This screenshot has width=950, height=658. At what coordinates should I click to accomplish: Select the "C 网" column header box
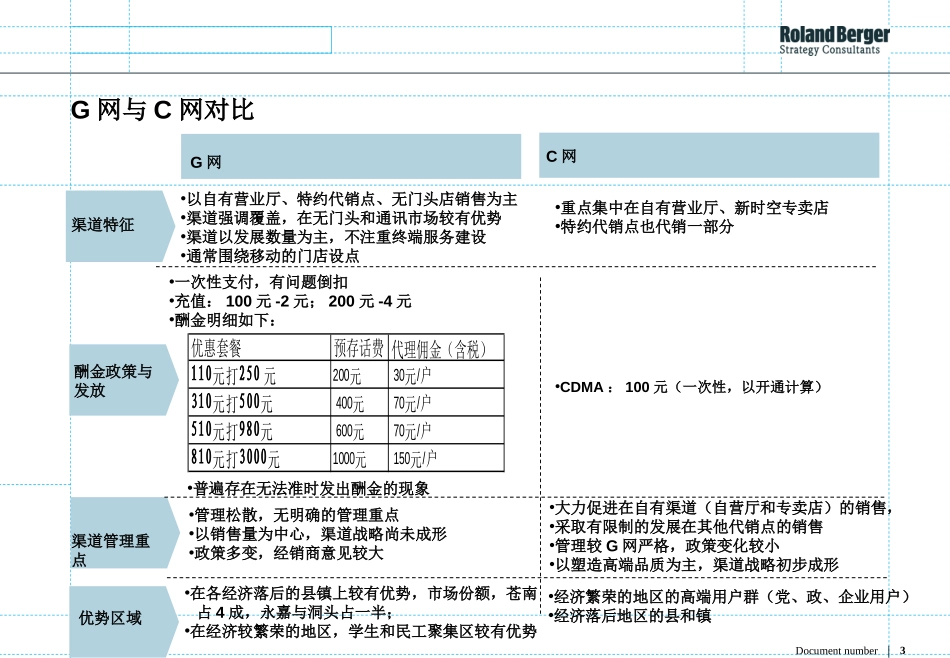tap(709, 155)
